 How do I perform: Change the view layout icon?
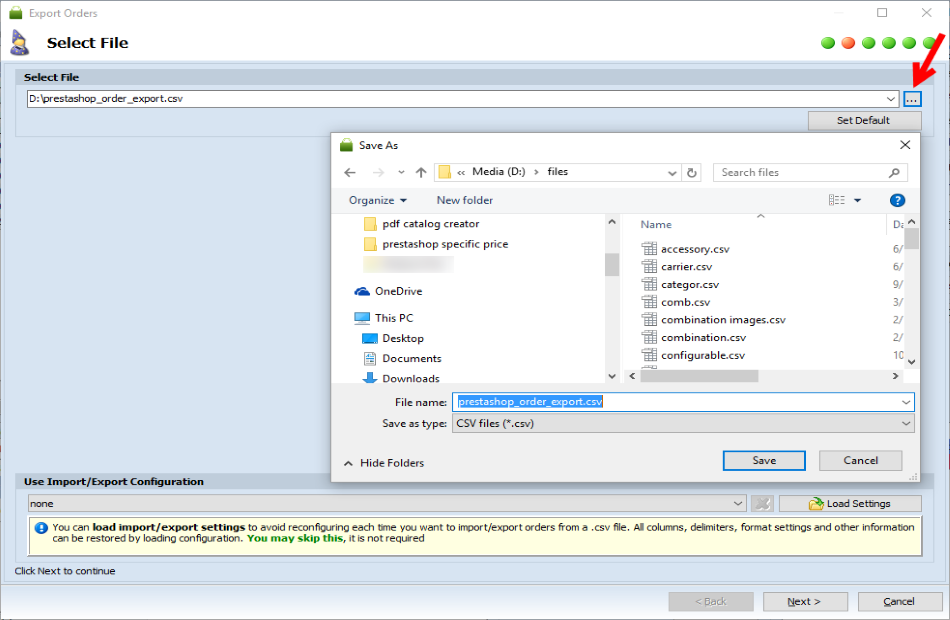(x=837, y=201)
